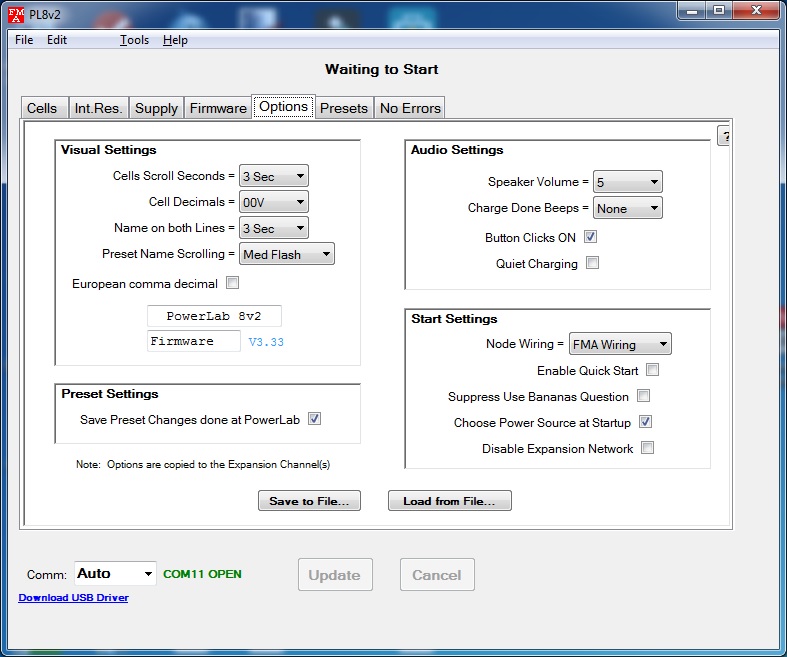Switch to the Firmware tab
The image size is (787, 657).
pos(218,108)
